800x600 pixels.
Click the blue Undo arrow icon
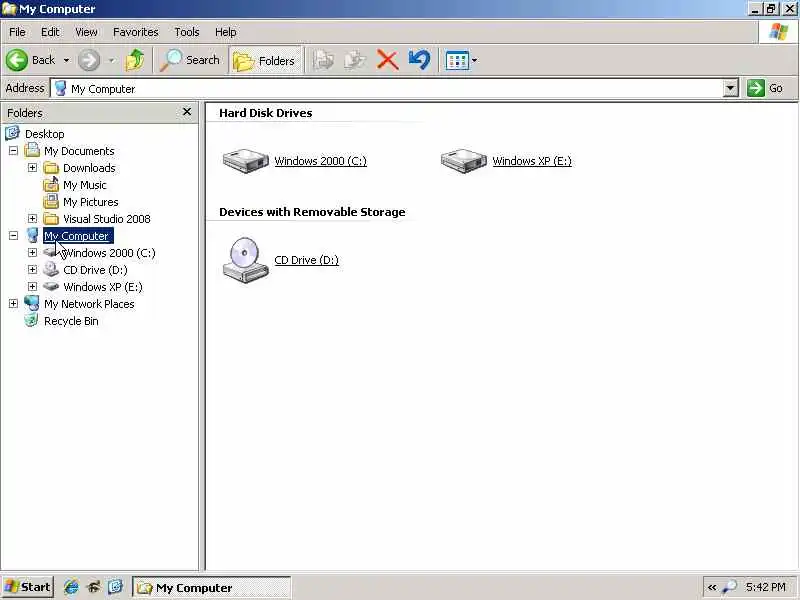click(x=419, y=60)
